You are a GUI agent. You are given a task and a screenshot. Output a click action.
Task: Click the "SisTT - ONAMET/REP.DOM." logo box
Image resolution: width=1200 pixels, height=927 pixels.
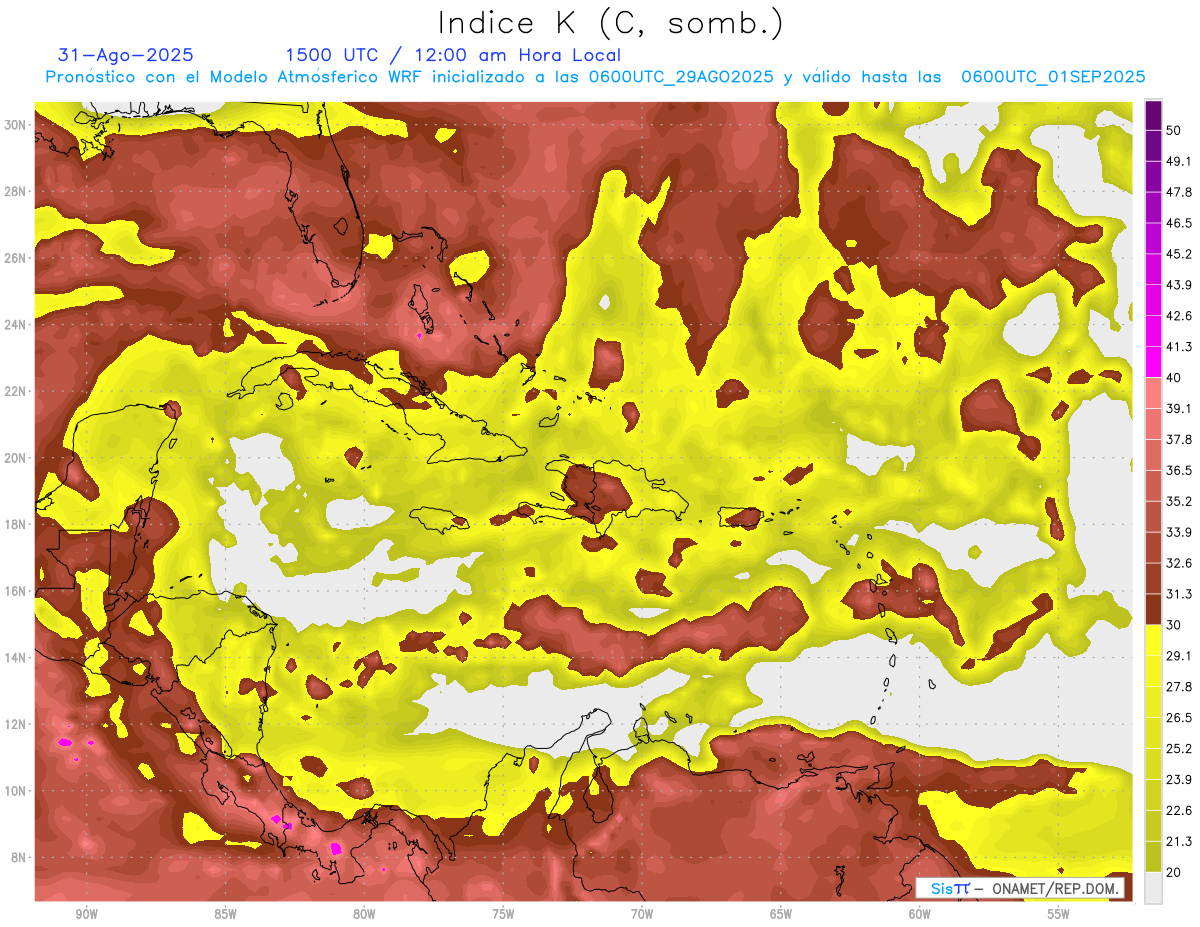[1019, 889]
